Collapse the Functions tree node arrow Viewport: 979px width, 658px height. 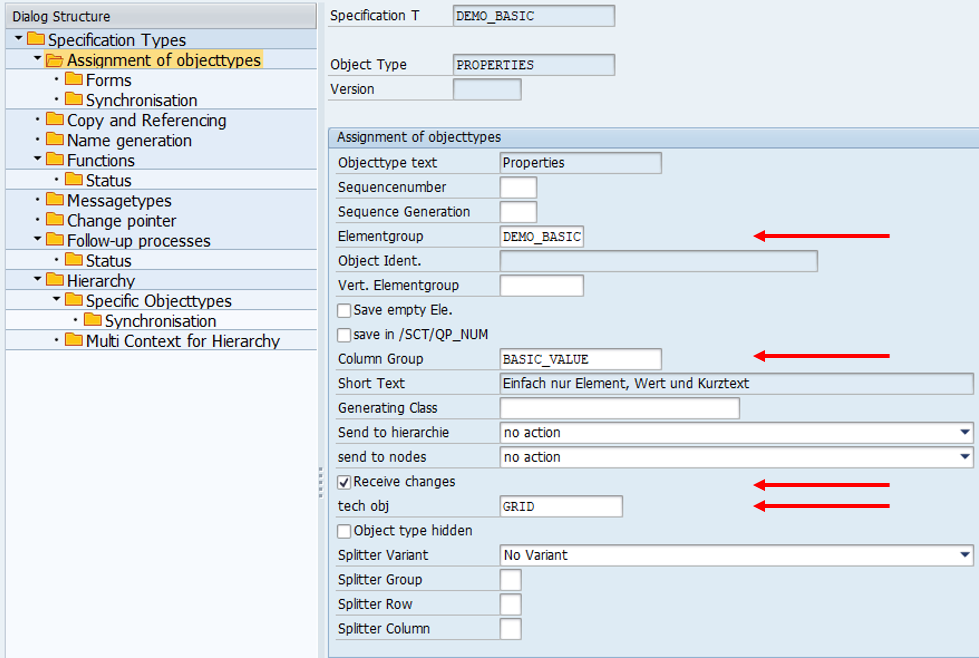[x=37, y=160]
